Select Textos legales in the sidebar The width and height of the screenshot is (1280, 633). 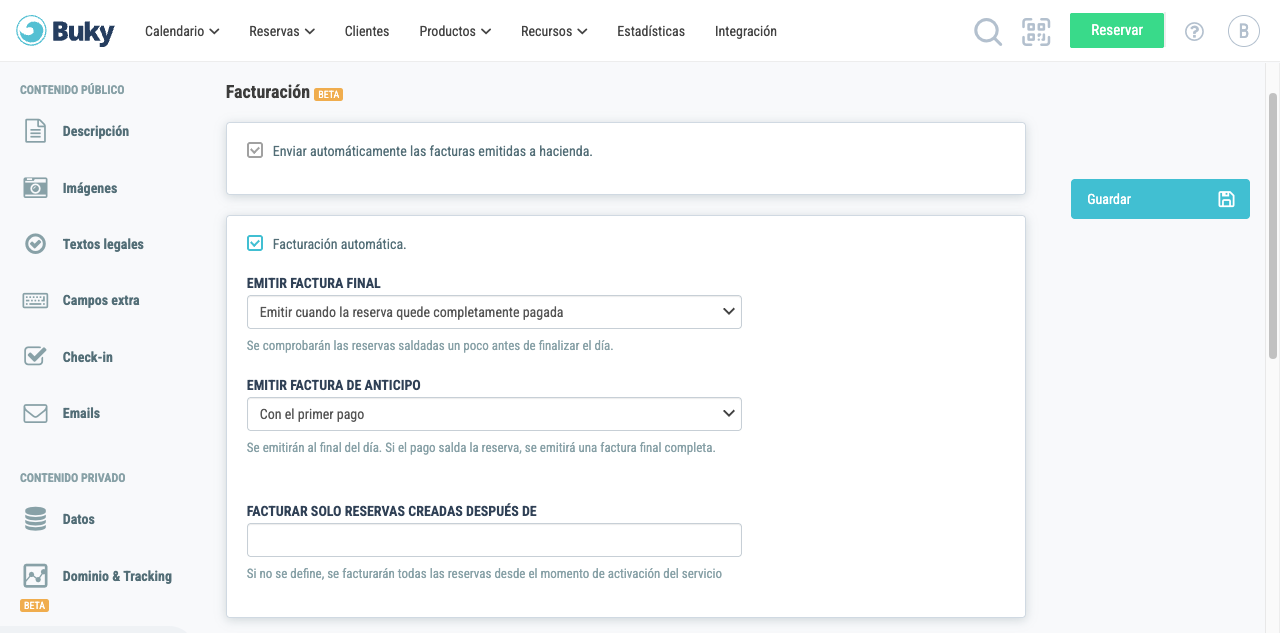click(103, 244)
